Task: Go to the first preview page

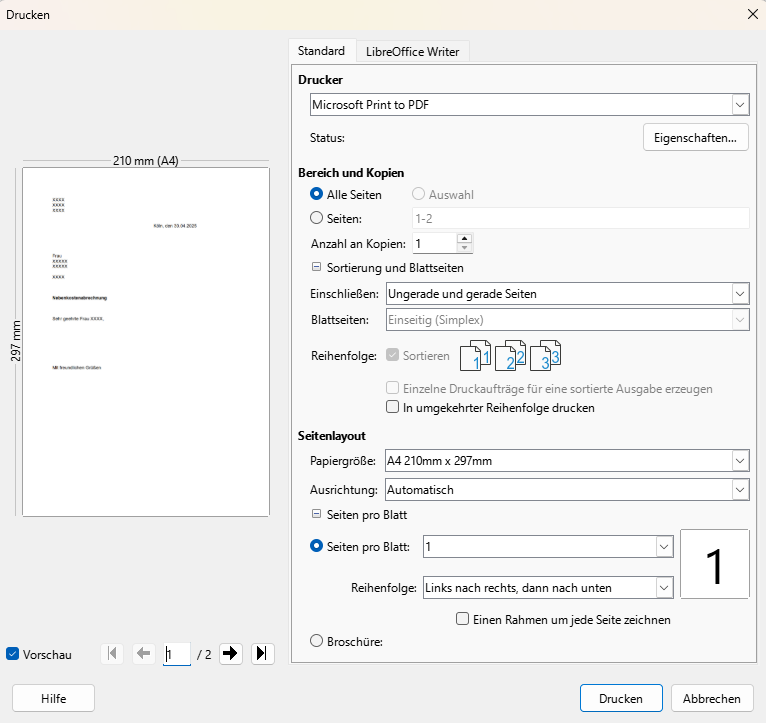Action: point(112,653)
